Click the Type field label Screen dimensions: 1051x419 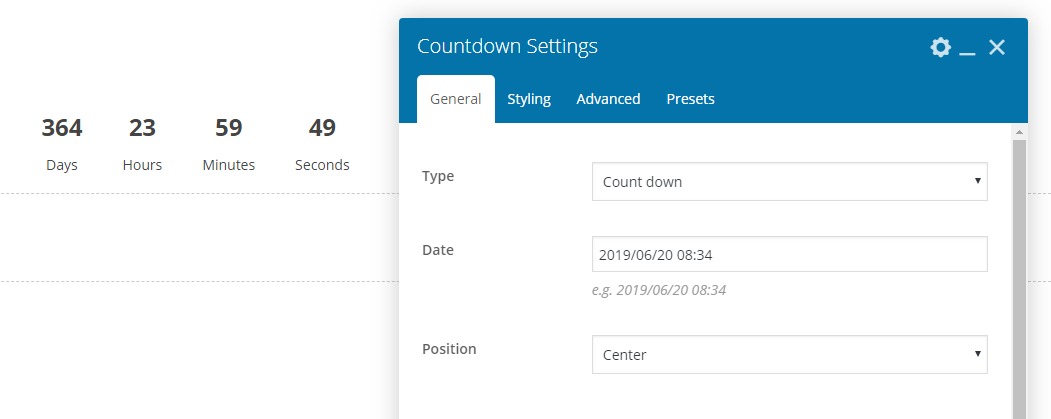pos(438,176)
